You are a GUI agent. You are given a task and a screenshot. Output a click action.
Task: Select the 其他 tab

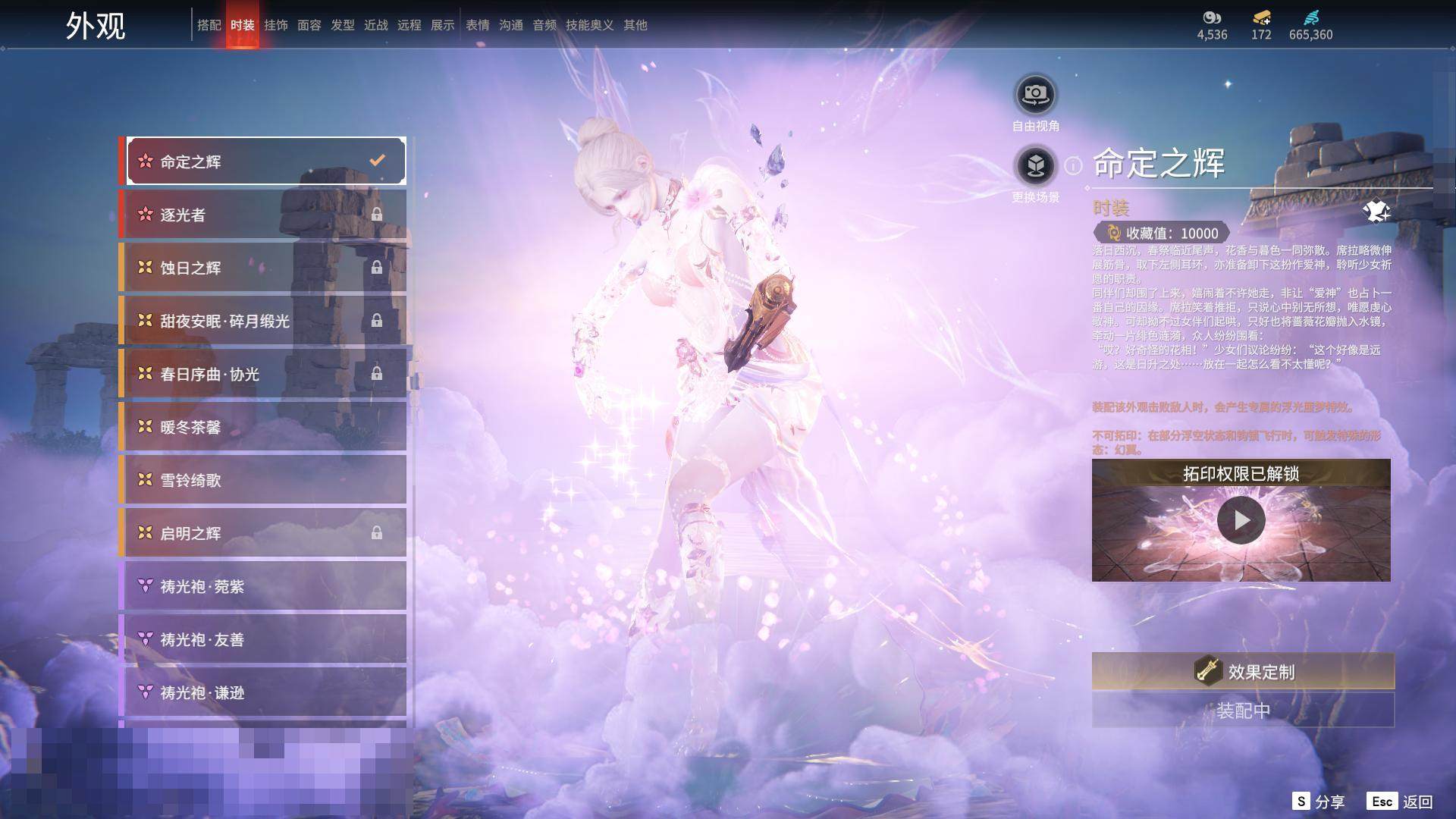pos(635,25)
